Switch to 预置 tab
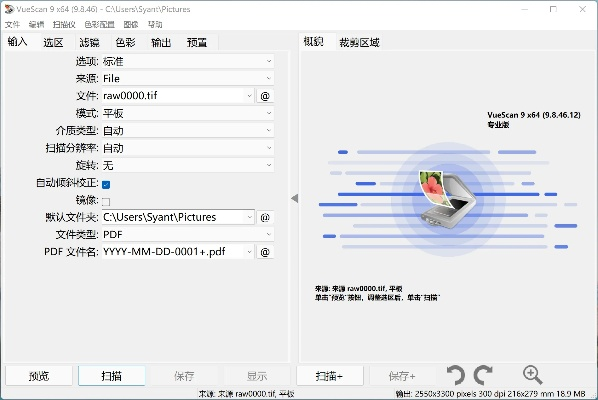Viewport: 598px width, 400px height. [x=197, y=42]
